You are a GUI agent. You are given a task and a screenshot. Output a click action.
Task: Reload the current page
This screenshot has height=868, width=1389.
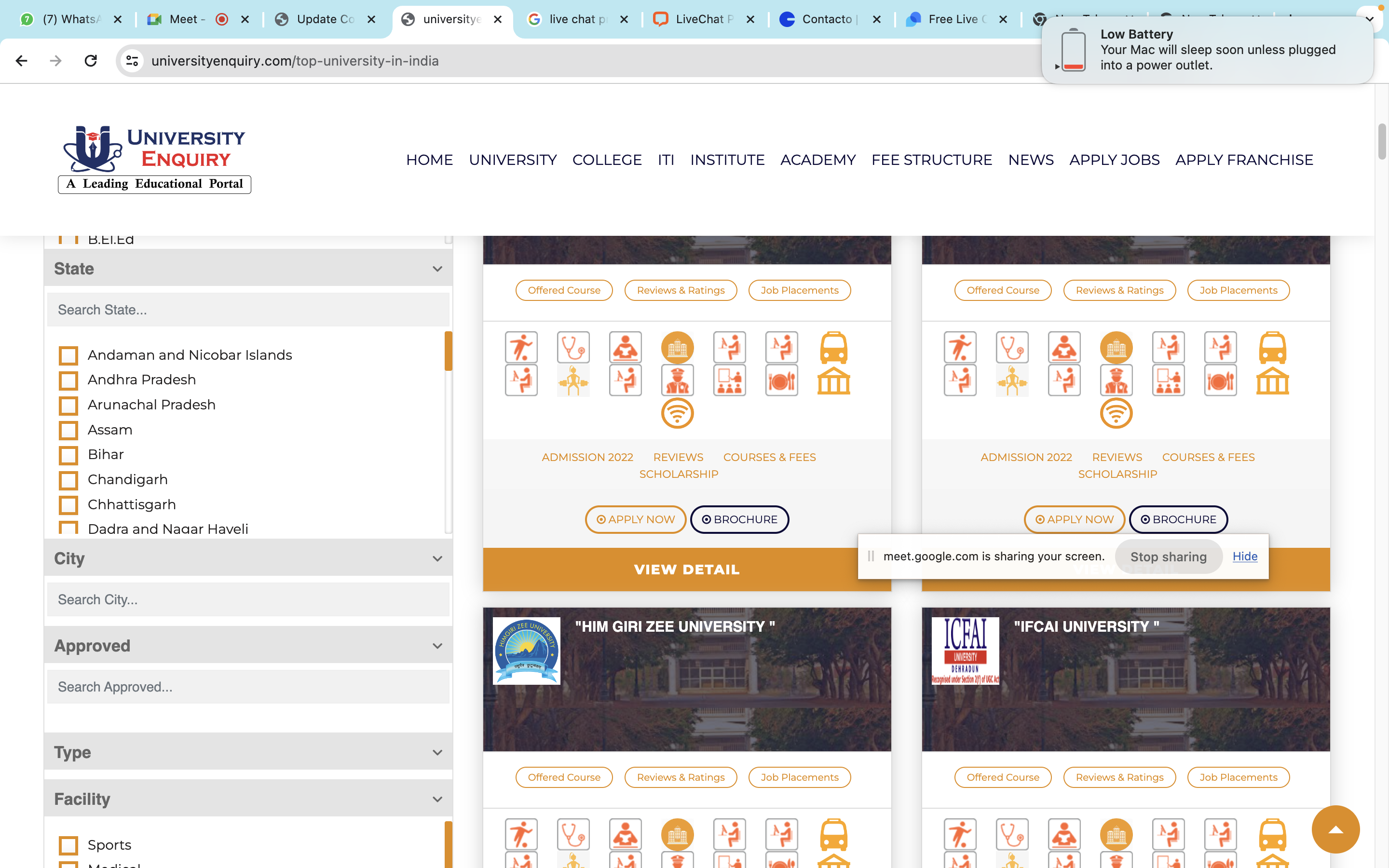(x=91, y=61)
